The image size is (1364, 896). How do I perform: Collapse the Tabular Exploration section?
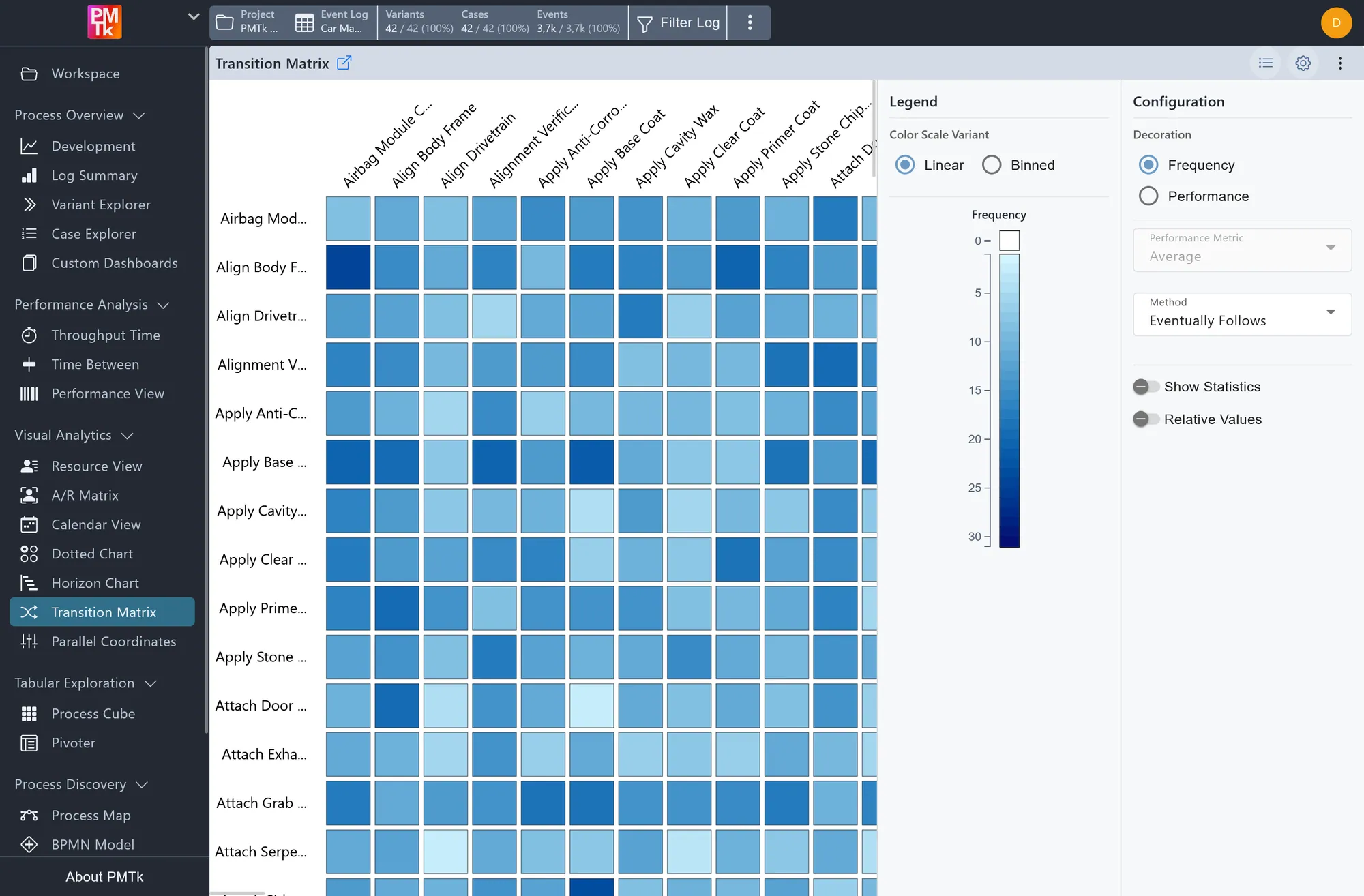tap(86, 683)
